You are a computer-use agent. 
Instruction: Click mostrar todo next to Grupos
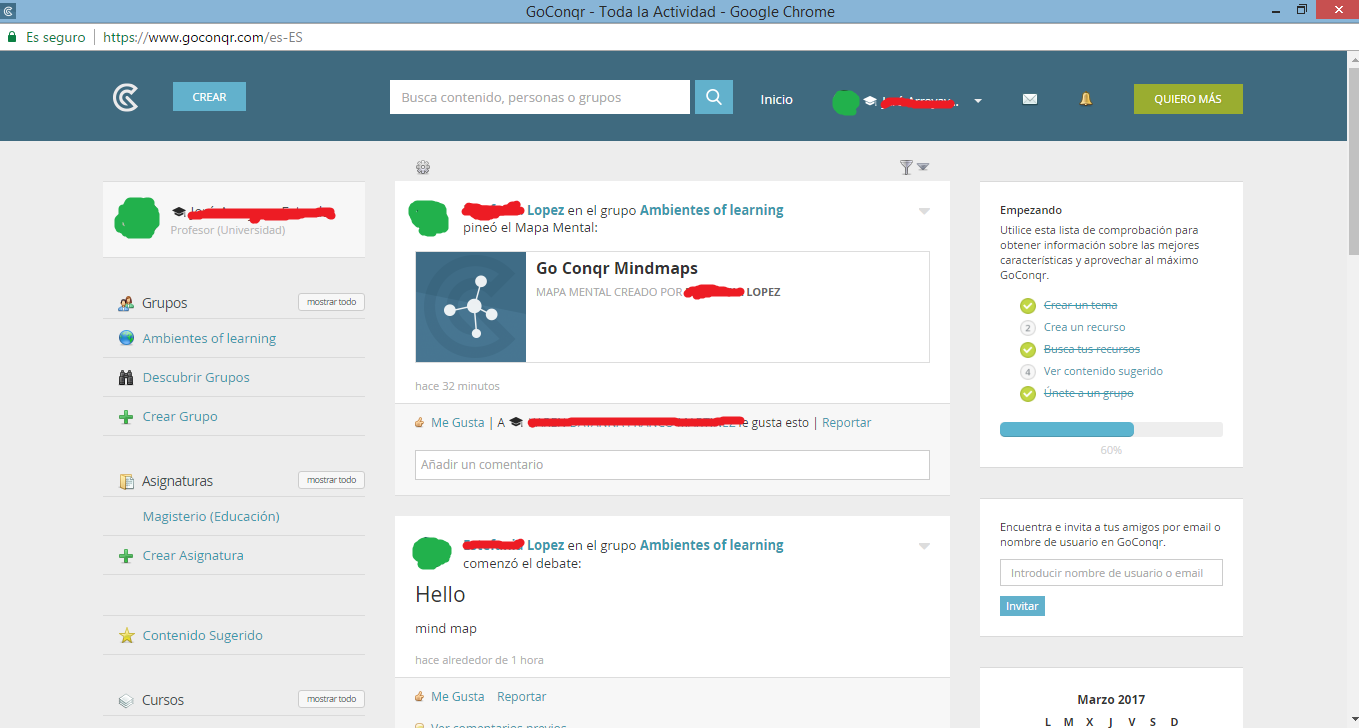tap(331, 302)
